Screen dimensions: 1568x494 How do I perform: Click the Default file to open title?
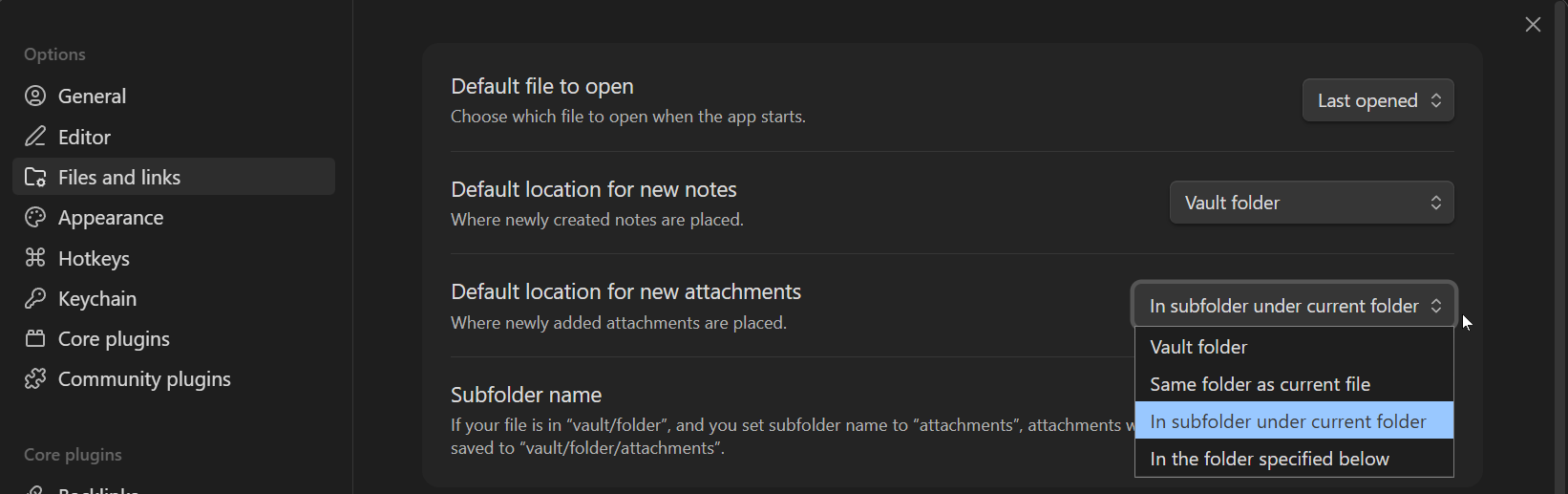542,86
